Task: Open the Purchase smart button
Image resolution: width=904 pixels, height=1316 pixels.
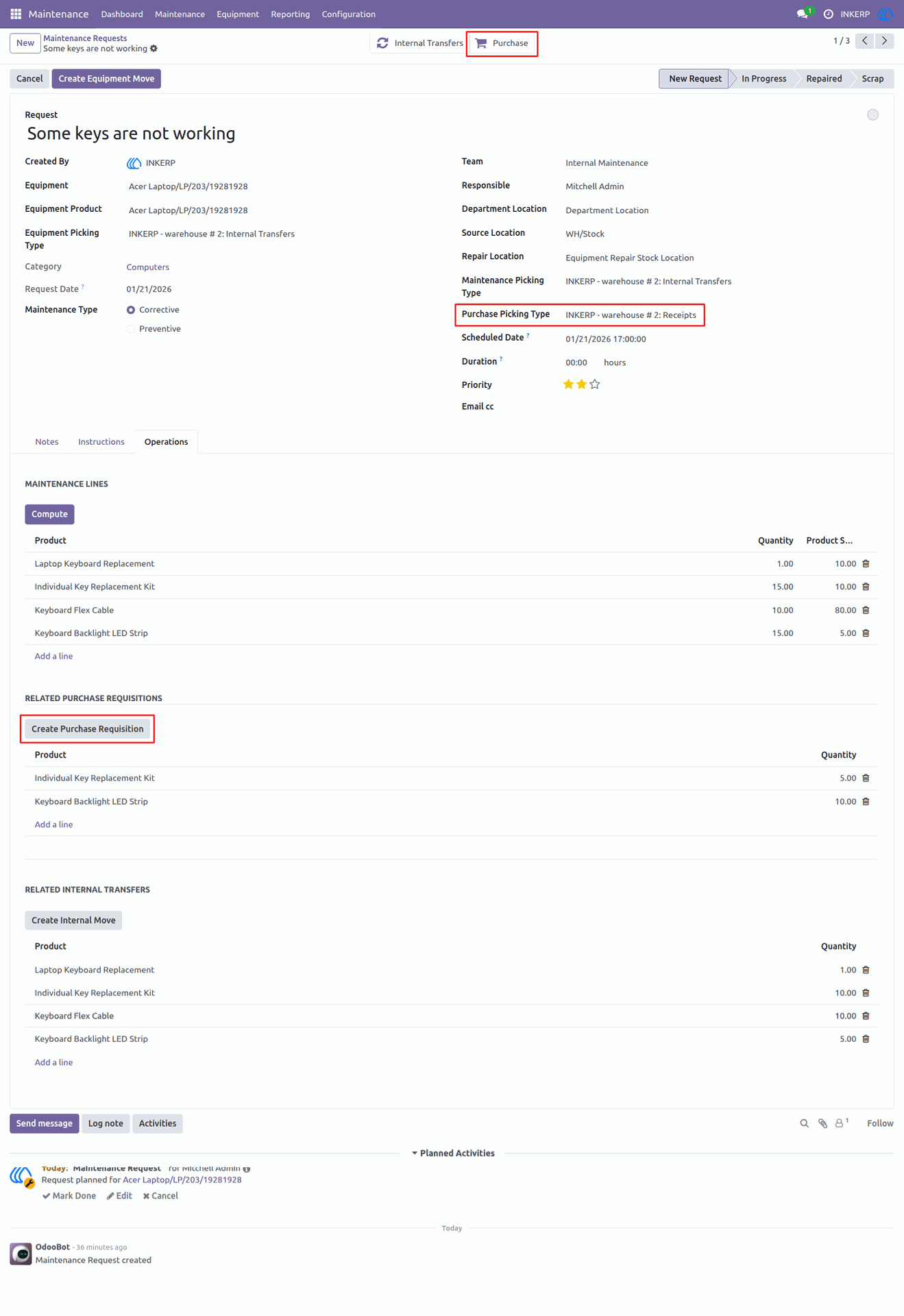Action: (502, 43)
